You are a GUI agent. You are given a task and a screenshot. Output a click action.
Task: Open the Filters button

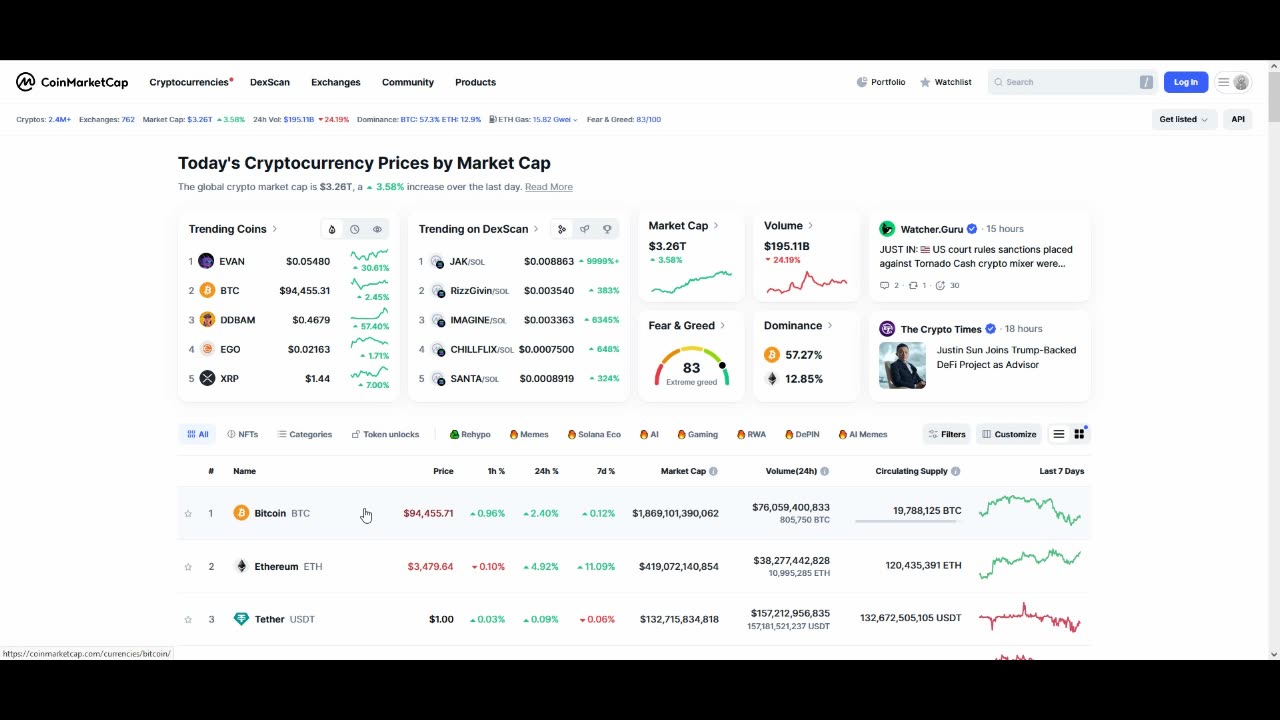coord(947,434)
